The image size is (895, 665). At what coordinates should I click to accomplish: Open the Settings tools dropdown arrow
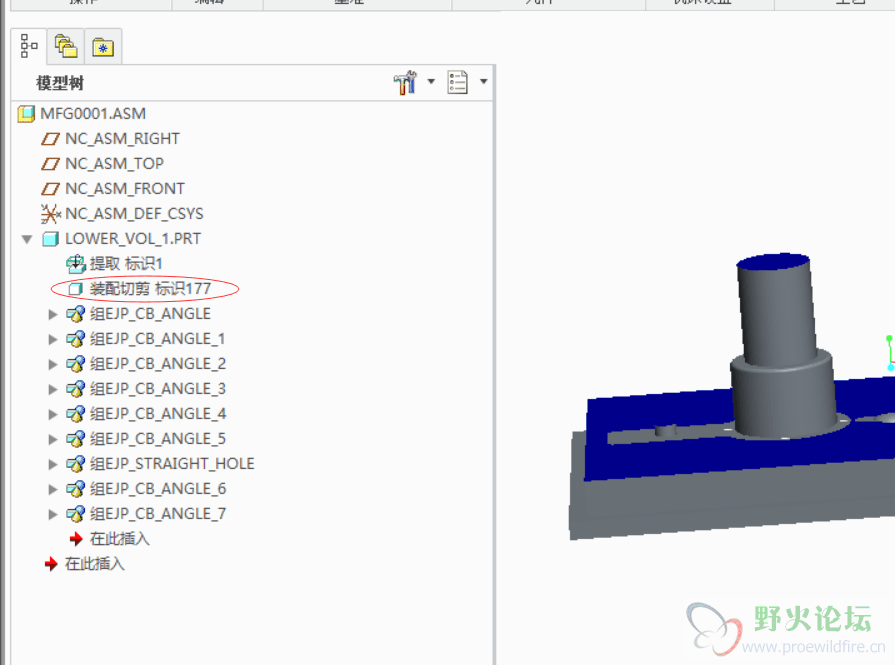click(431, 82)
